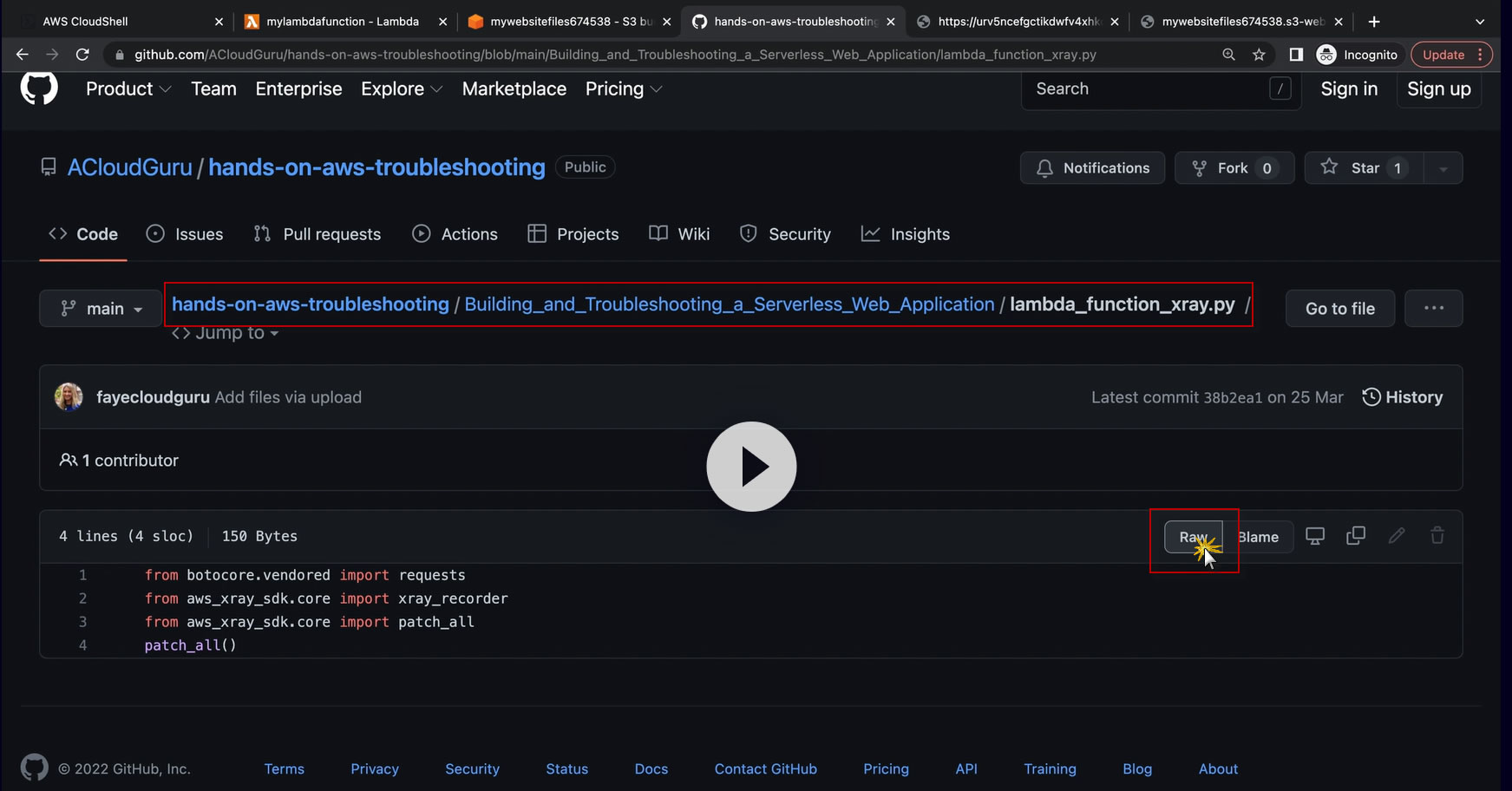This screenshot has width=1512, height=791.
Task: Open the more options ellipsis button
Action: (1434, 308)
